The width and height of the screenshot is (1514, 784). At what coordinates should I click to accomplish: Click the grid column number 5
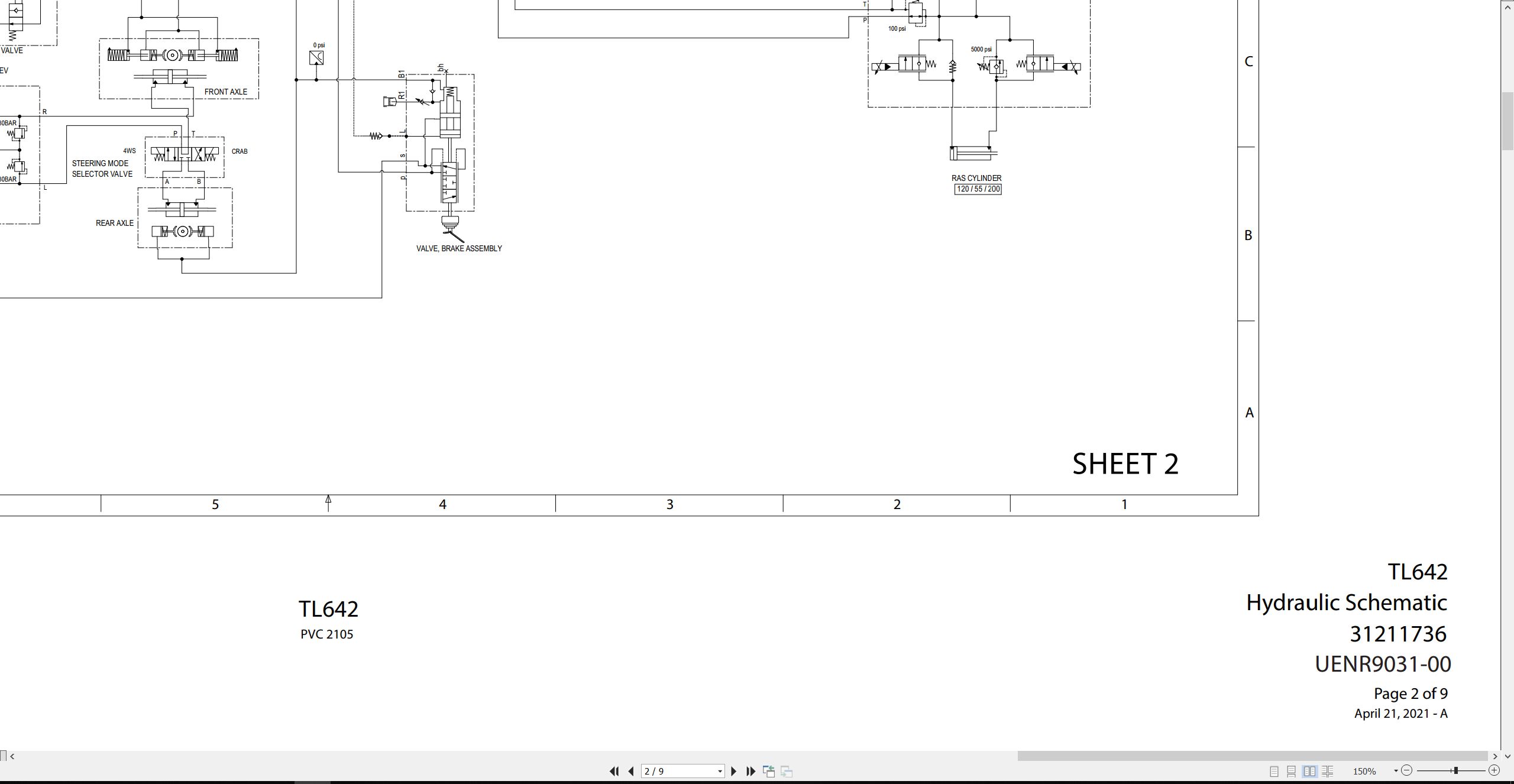215,504
